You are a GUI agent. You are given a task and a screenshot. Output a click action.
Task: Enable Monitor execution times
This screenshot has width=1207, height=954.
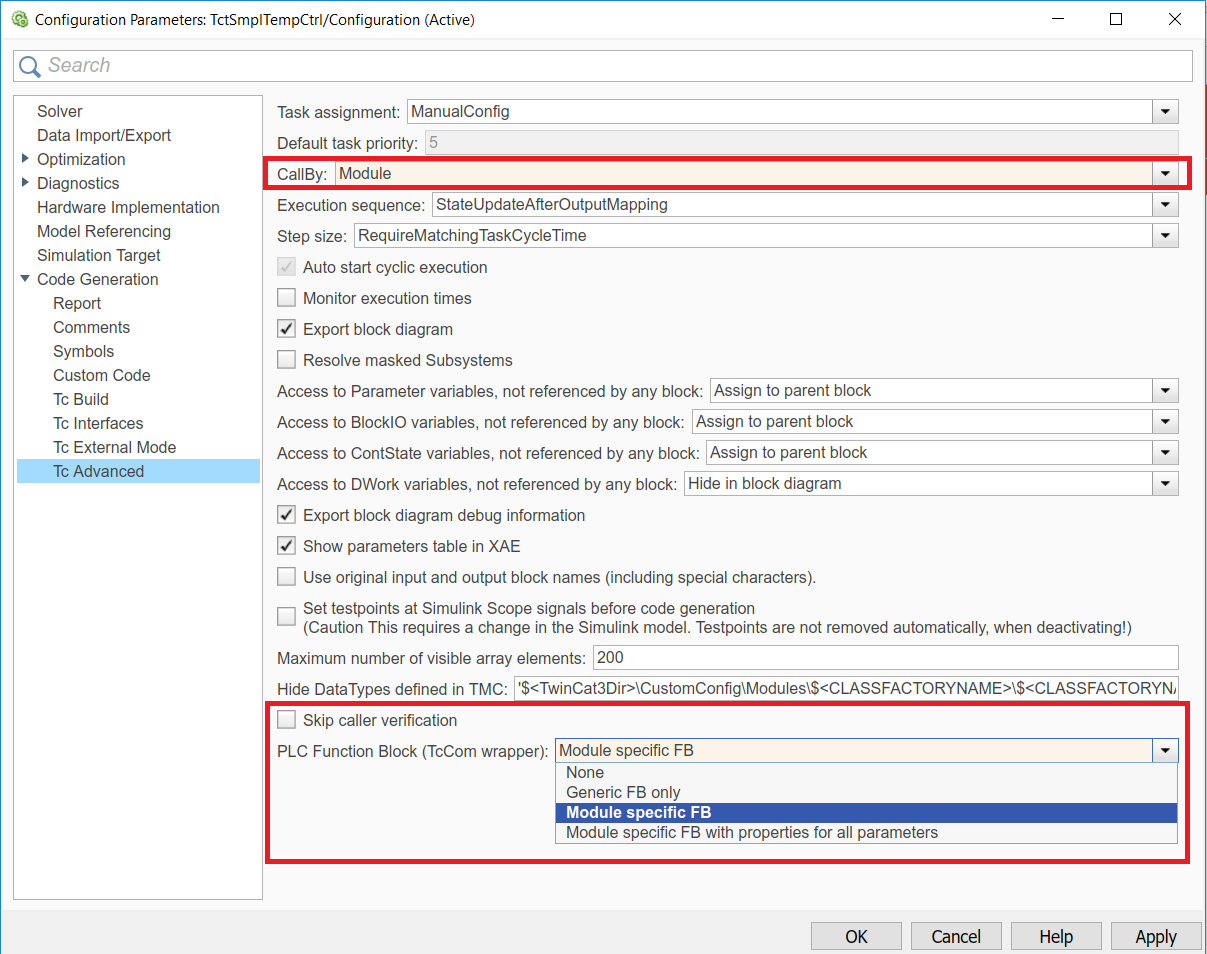click(x=286, y=298)
